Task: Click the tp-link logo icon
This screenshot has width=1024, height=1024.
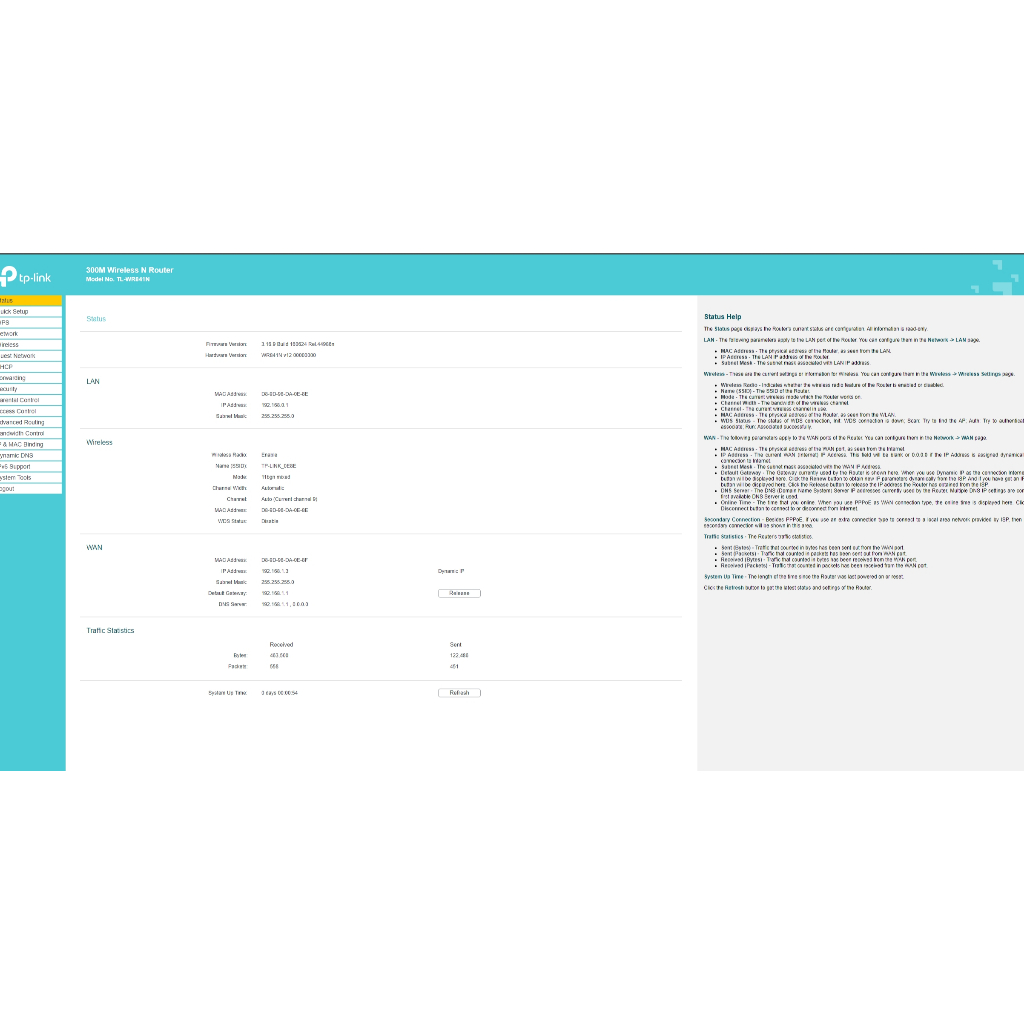Action: (8, 276)
